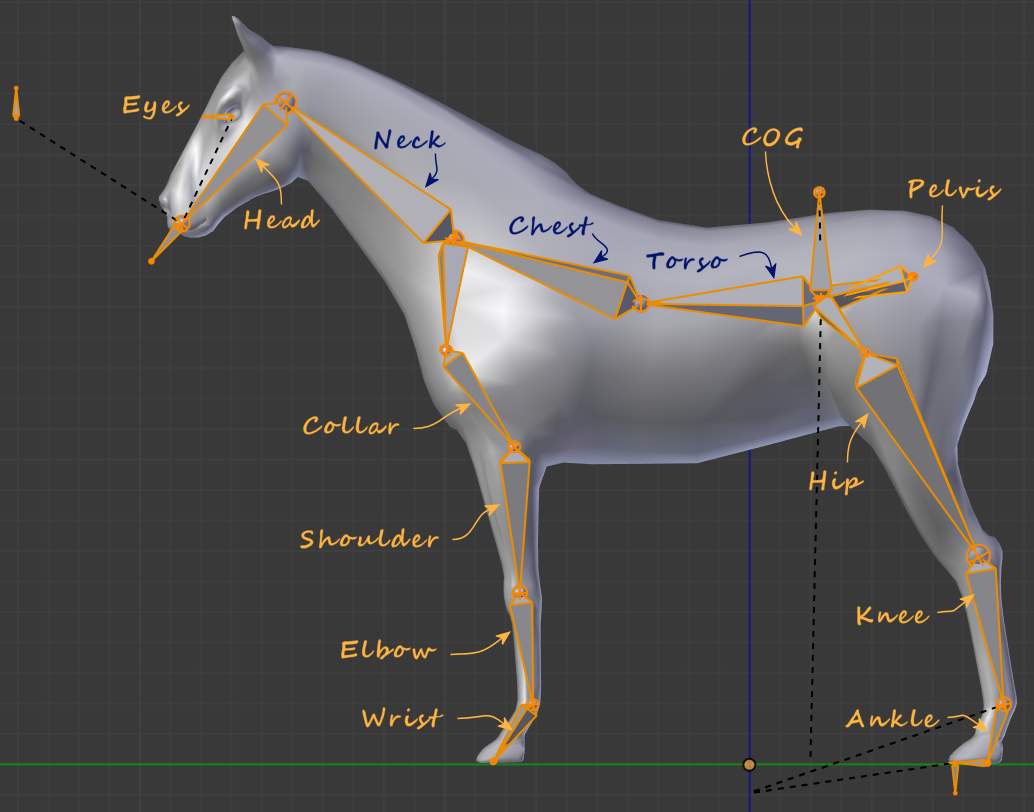Click the origin point on the ground line

749,765
